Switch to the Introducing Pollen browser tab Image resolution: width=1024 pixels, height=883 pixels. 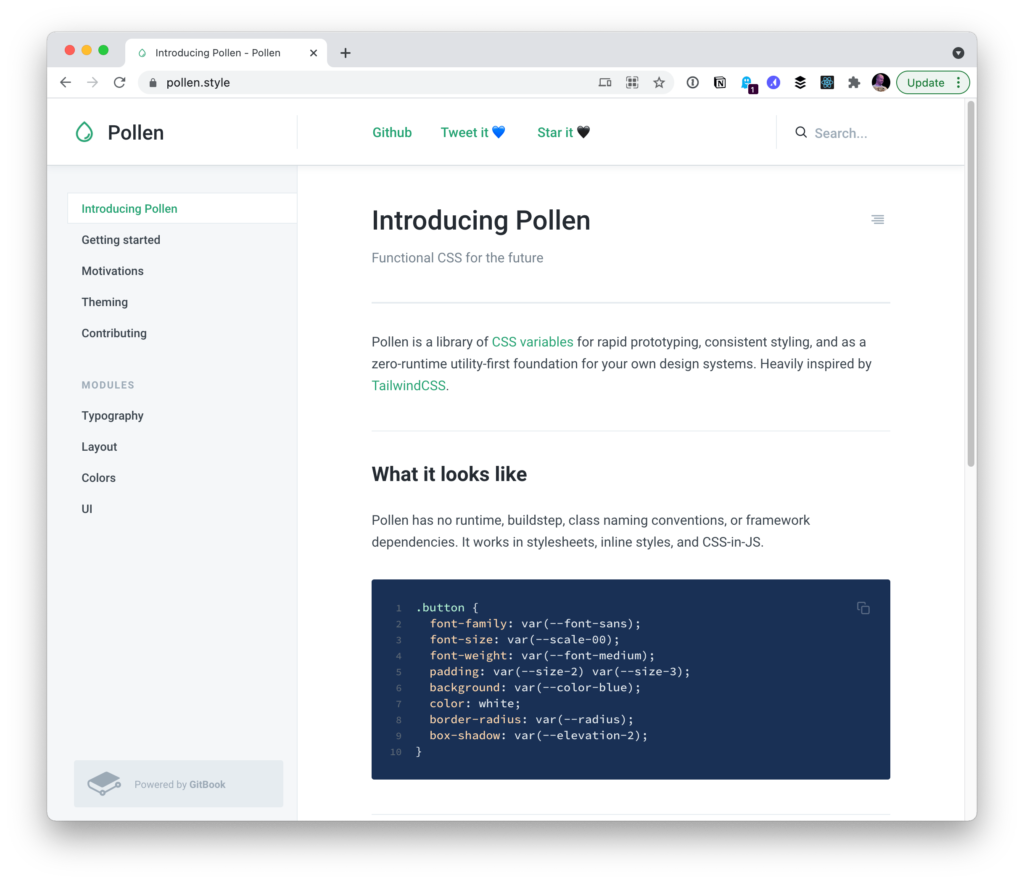tap(226, 53)
